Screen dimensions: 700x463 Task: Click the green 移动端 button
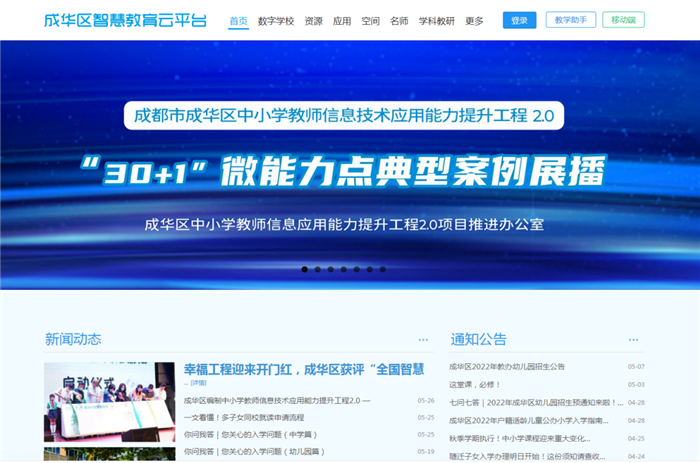(623, 20)
